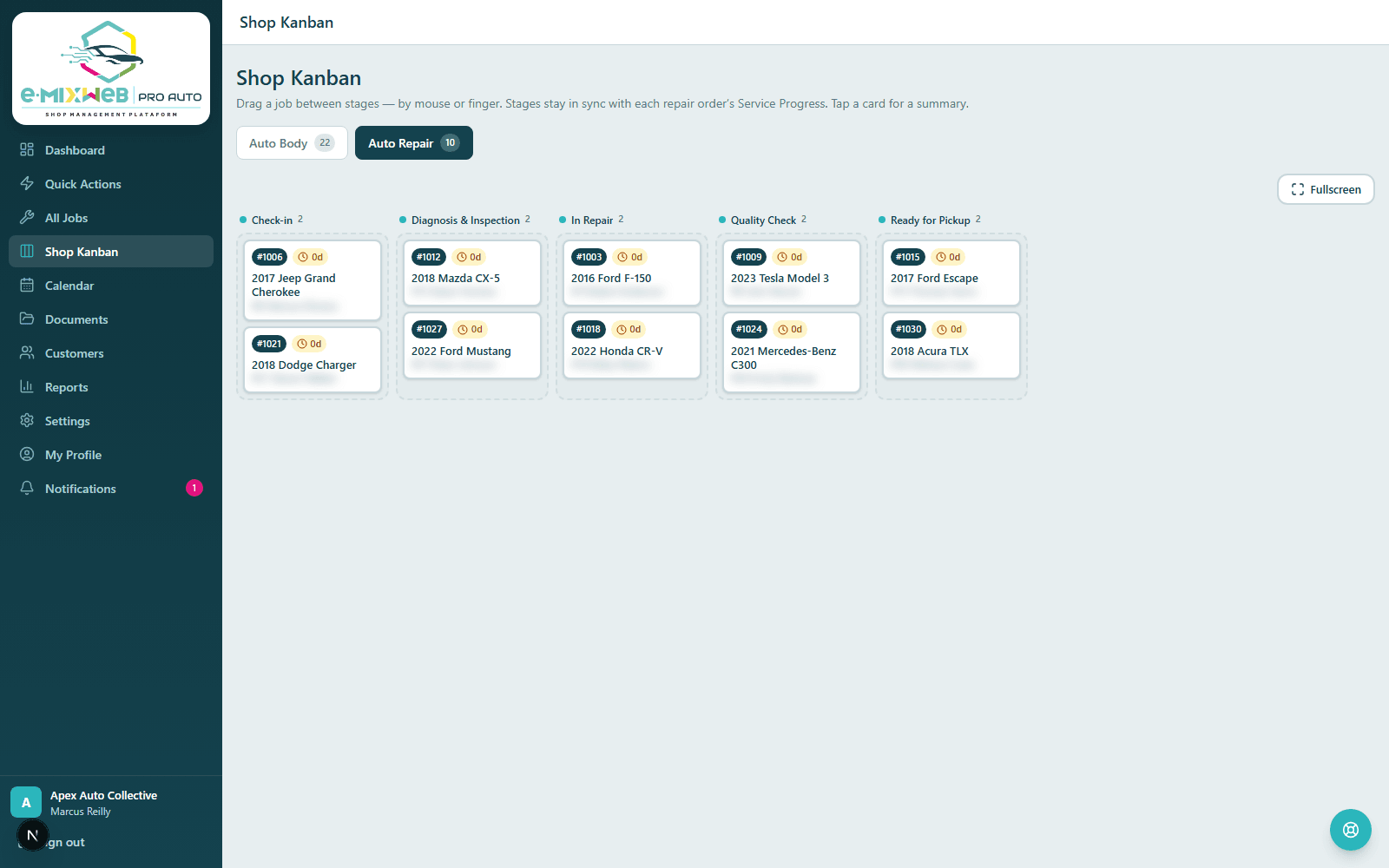This screenshot has width=1389, height=868.
Task: Click job number badge #1018
Action: (x=589, y=329)
